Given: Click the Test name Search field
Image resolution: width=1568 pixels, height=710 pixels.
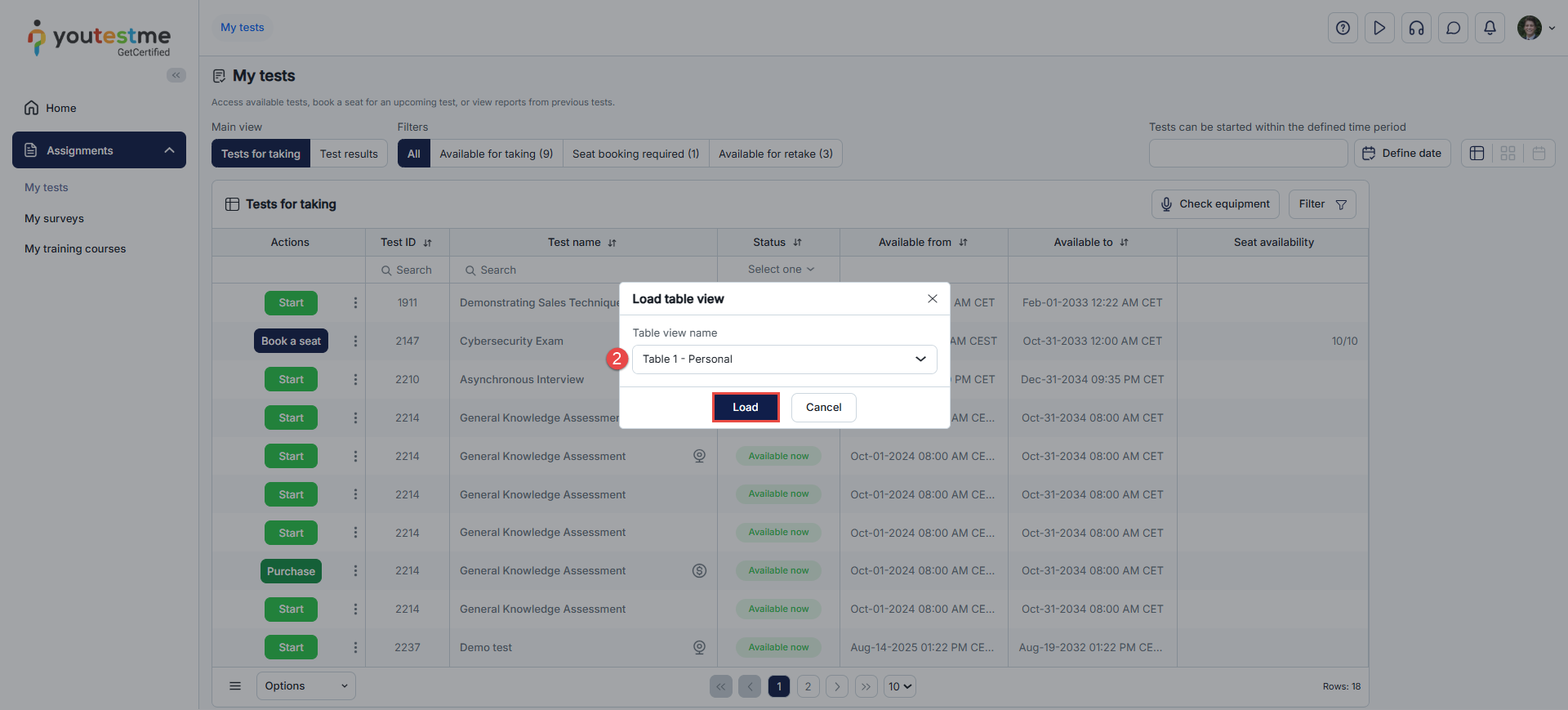Looking at the screenshot, I should tap(584, 270).
